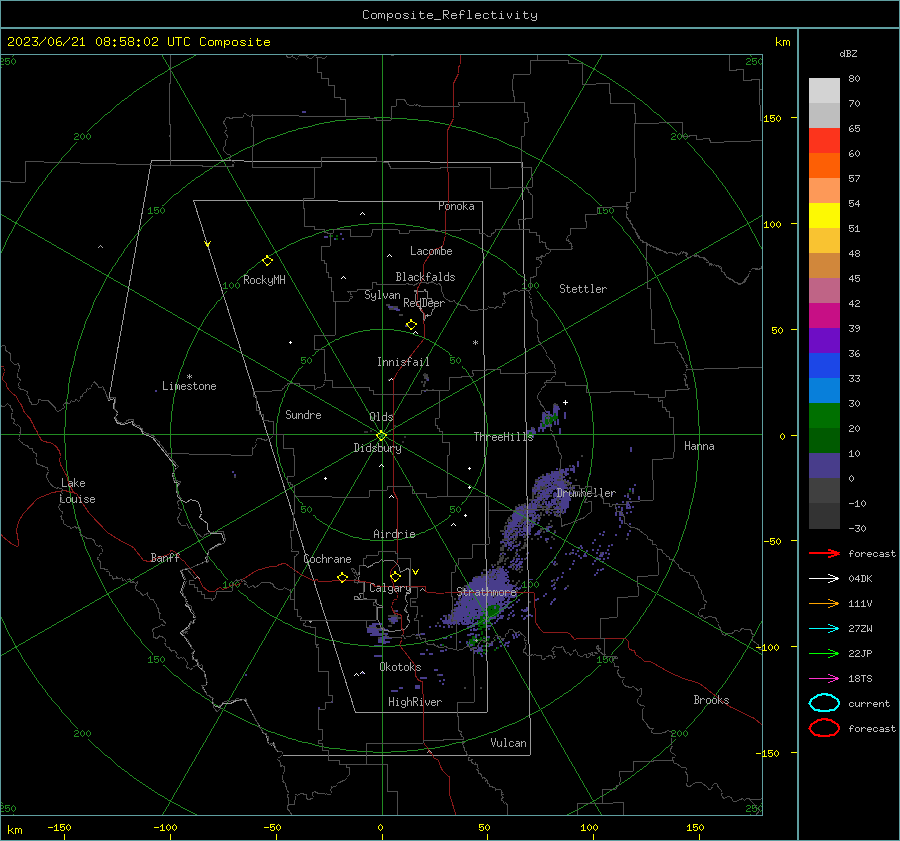Click the RockyMH label
The height and width of the screenshot is (841, 900).
[264, 280]
